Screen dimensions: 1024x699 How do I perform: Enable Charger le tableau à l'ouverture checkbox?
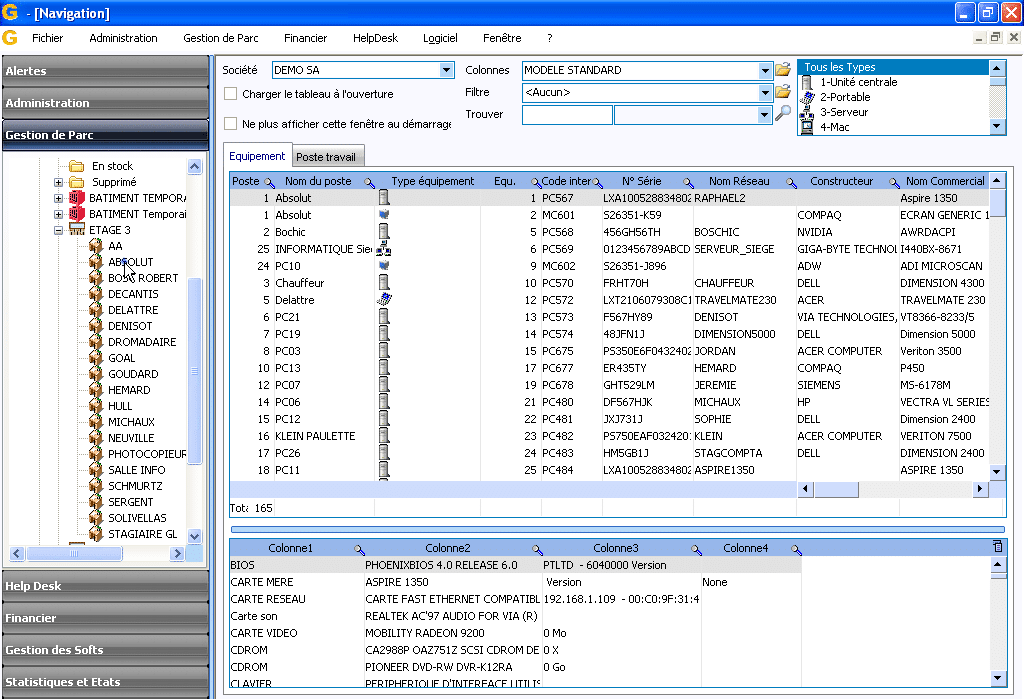pyautogui.click(x=231, y=94)
